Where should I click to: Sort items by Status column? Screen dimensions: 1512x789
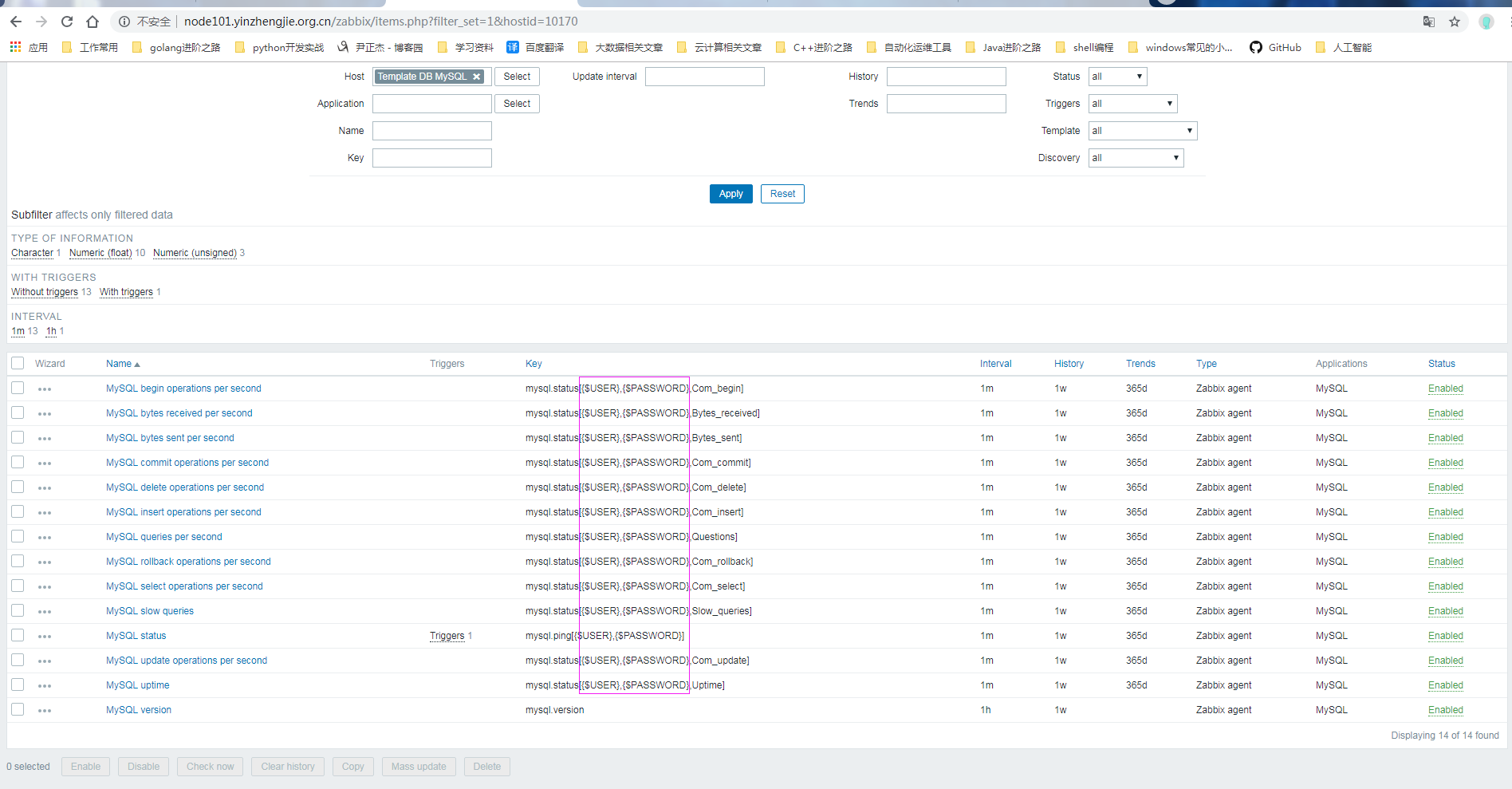tap(1441, 364)
